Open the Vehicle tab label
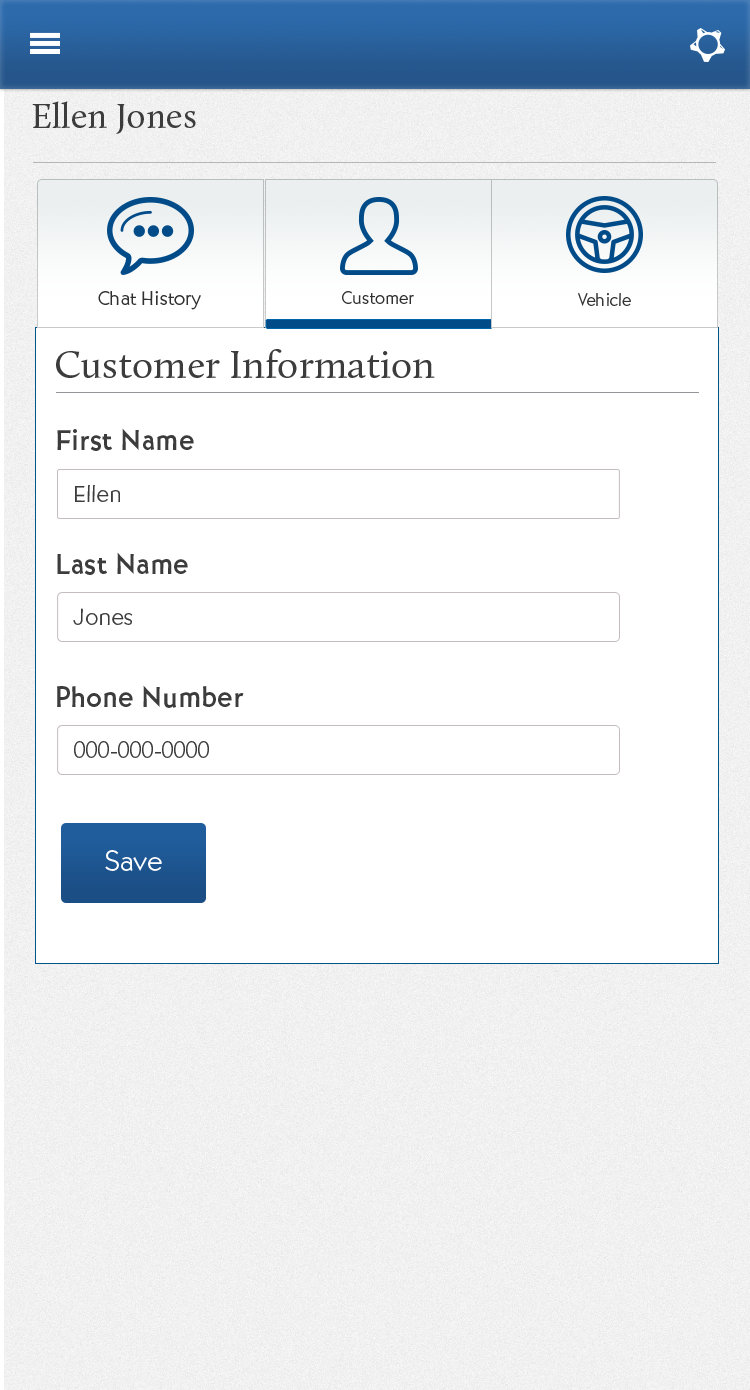Image resolution: width=750 pixels, height=1390 pixels. (604, 300)
